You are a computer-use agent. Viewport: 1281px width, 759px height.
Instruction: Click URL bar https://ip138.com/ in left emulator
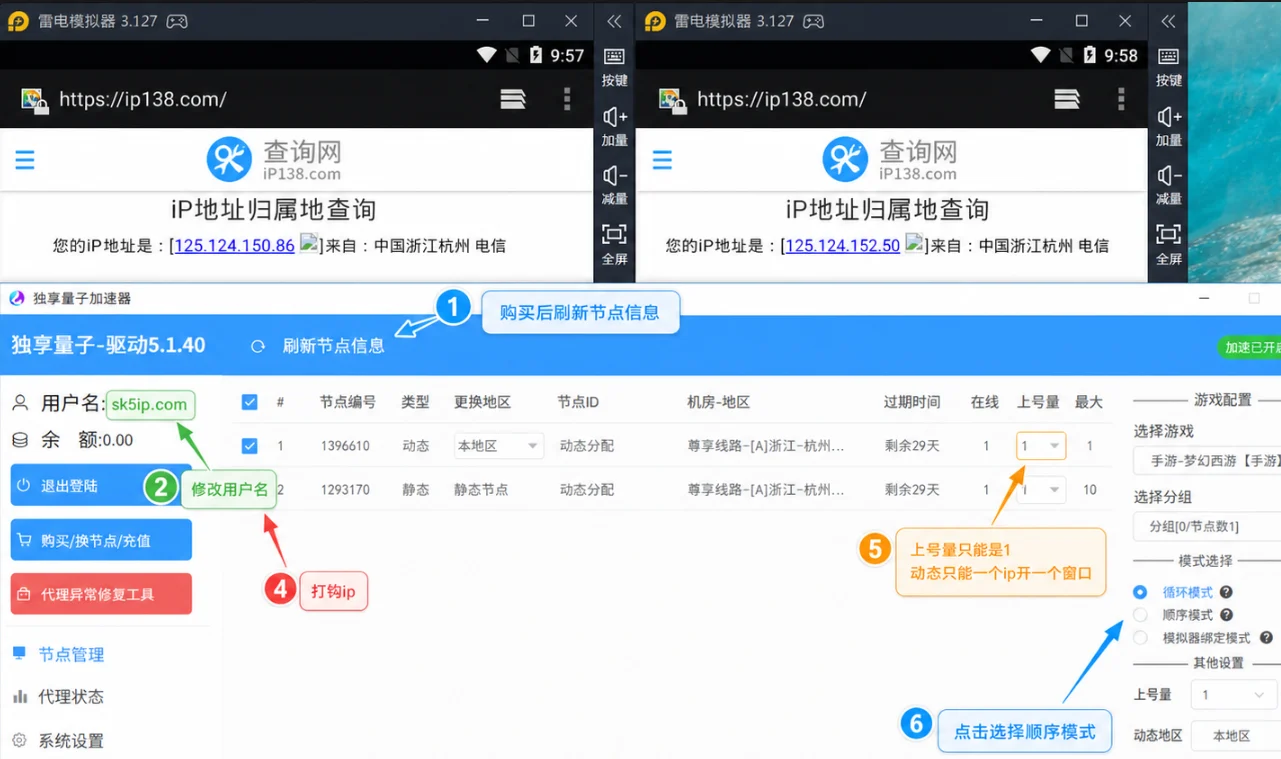[x=143, y=99]
